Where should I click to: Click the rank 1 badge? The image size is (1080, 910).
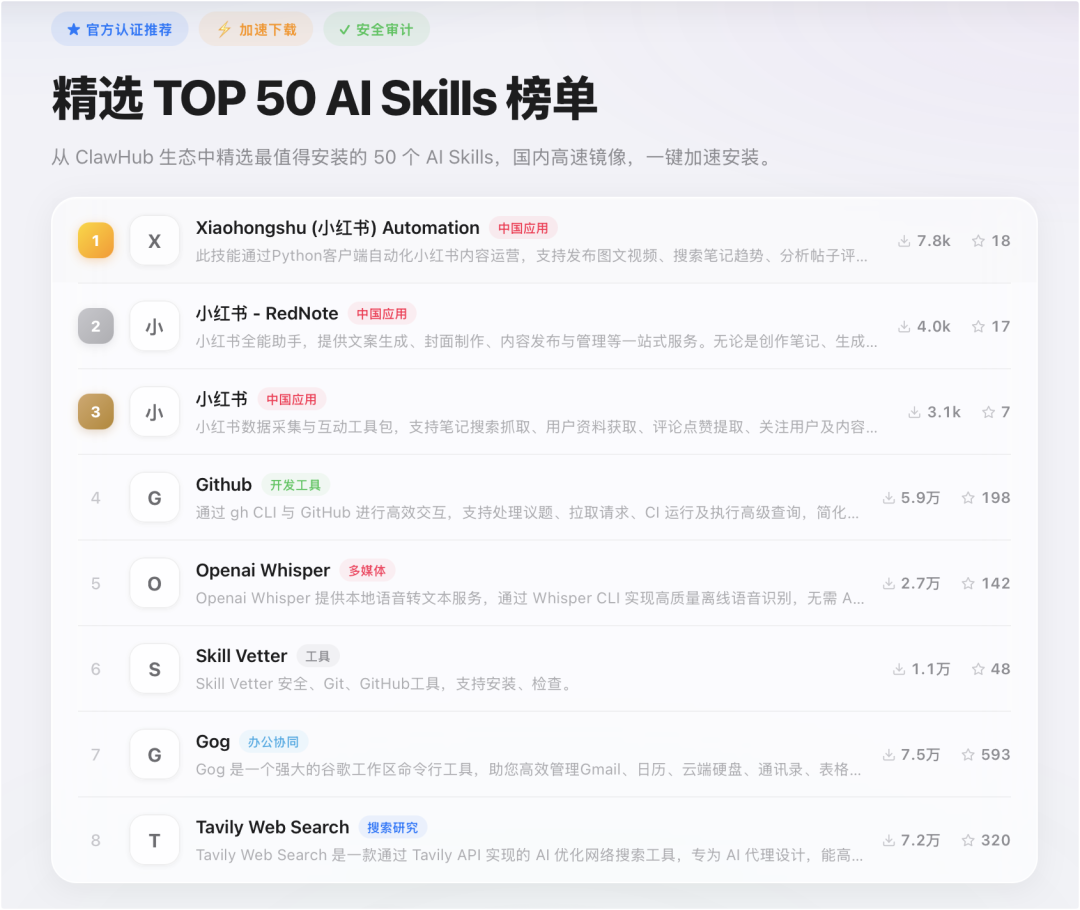pos(95,240)
